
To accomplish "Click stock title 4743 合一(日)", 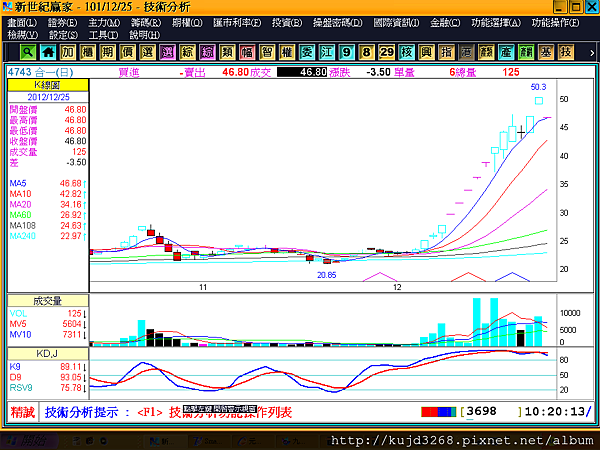I will [x=41, y=72].
